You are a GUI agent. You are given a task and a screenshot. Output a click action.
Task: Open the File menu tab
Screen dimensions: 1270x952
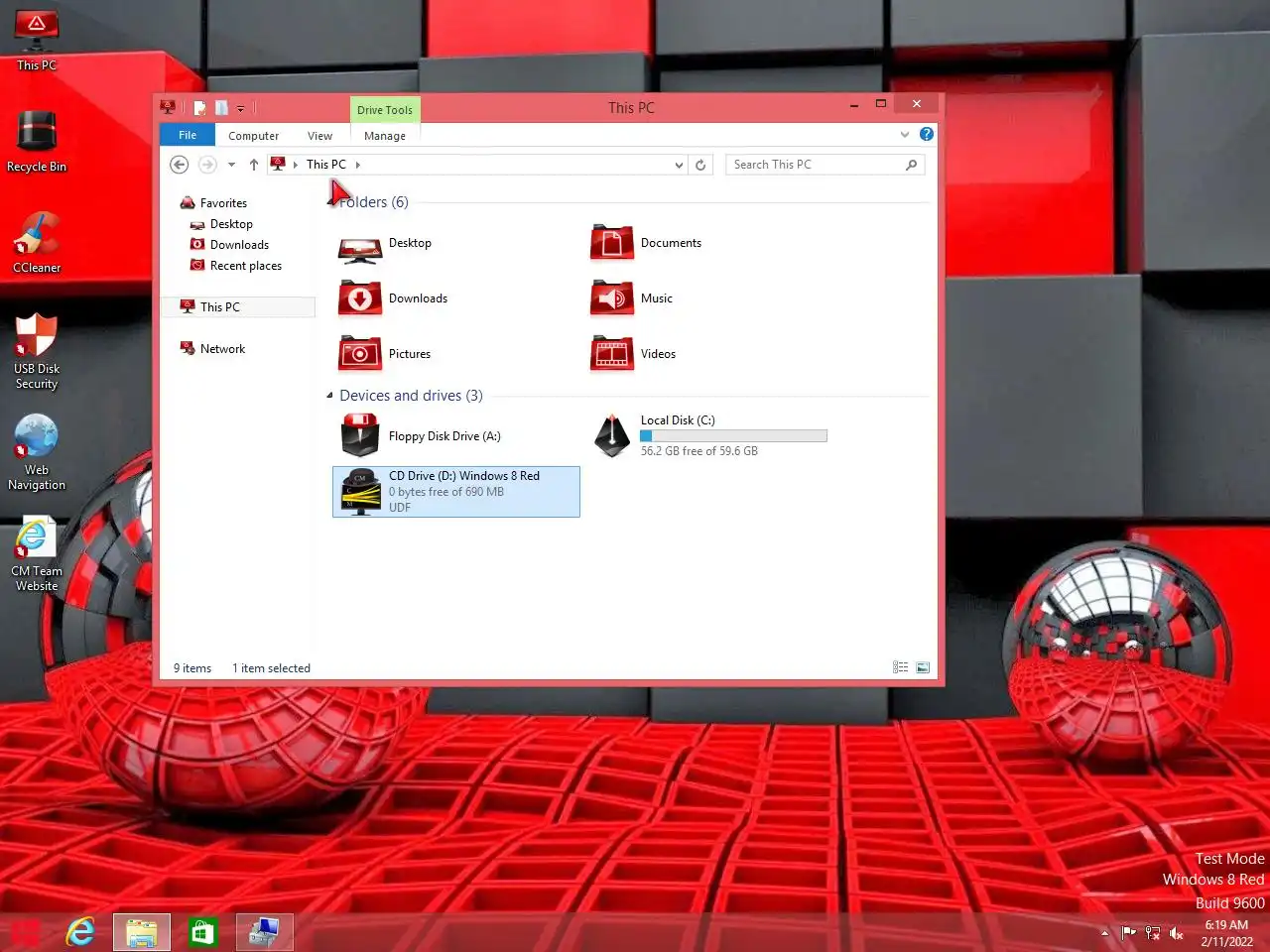click(x=188, y=135)
